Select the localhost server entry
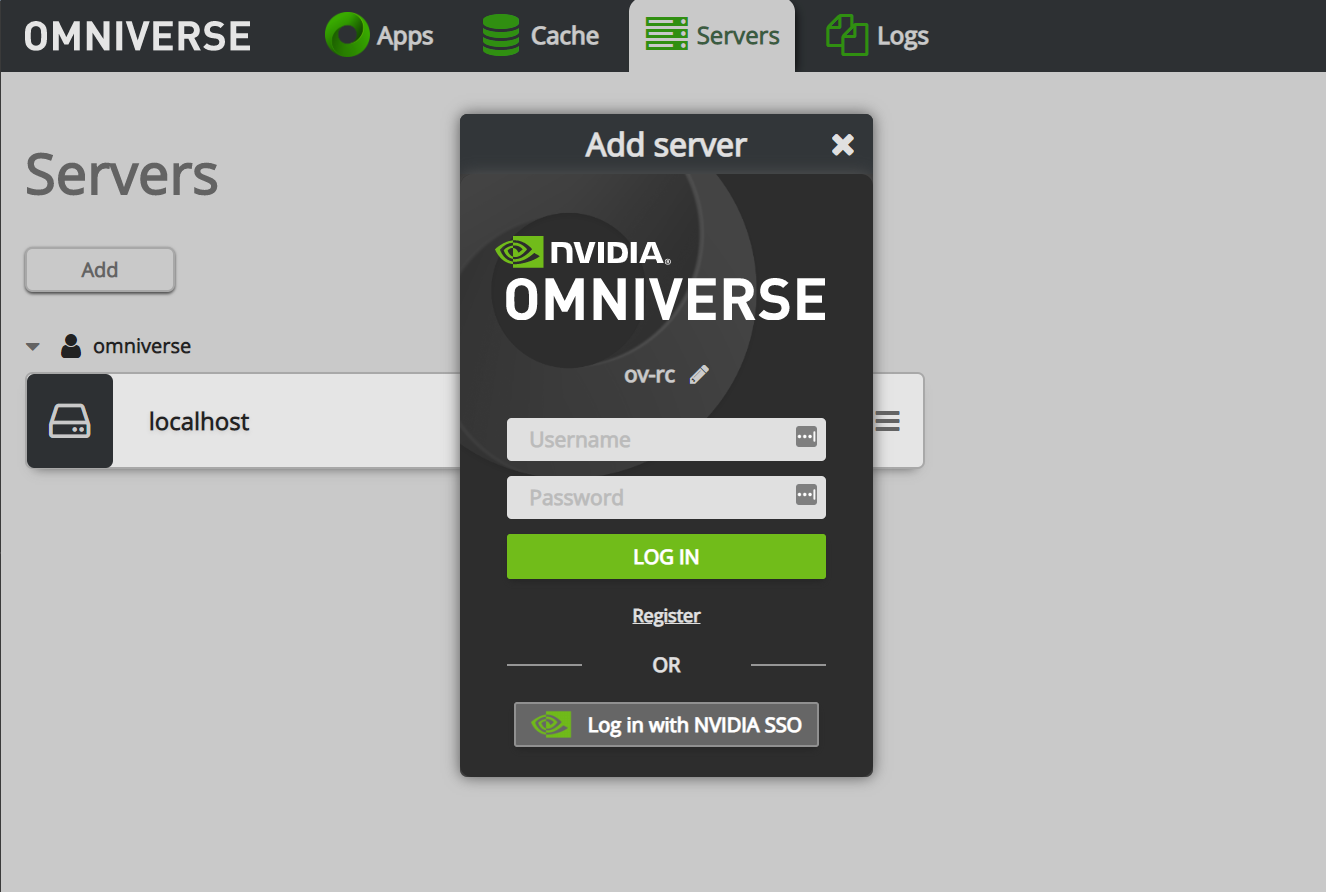This screenshot has height=892, width=1326. [475, 421]
